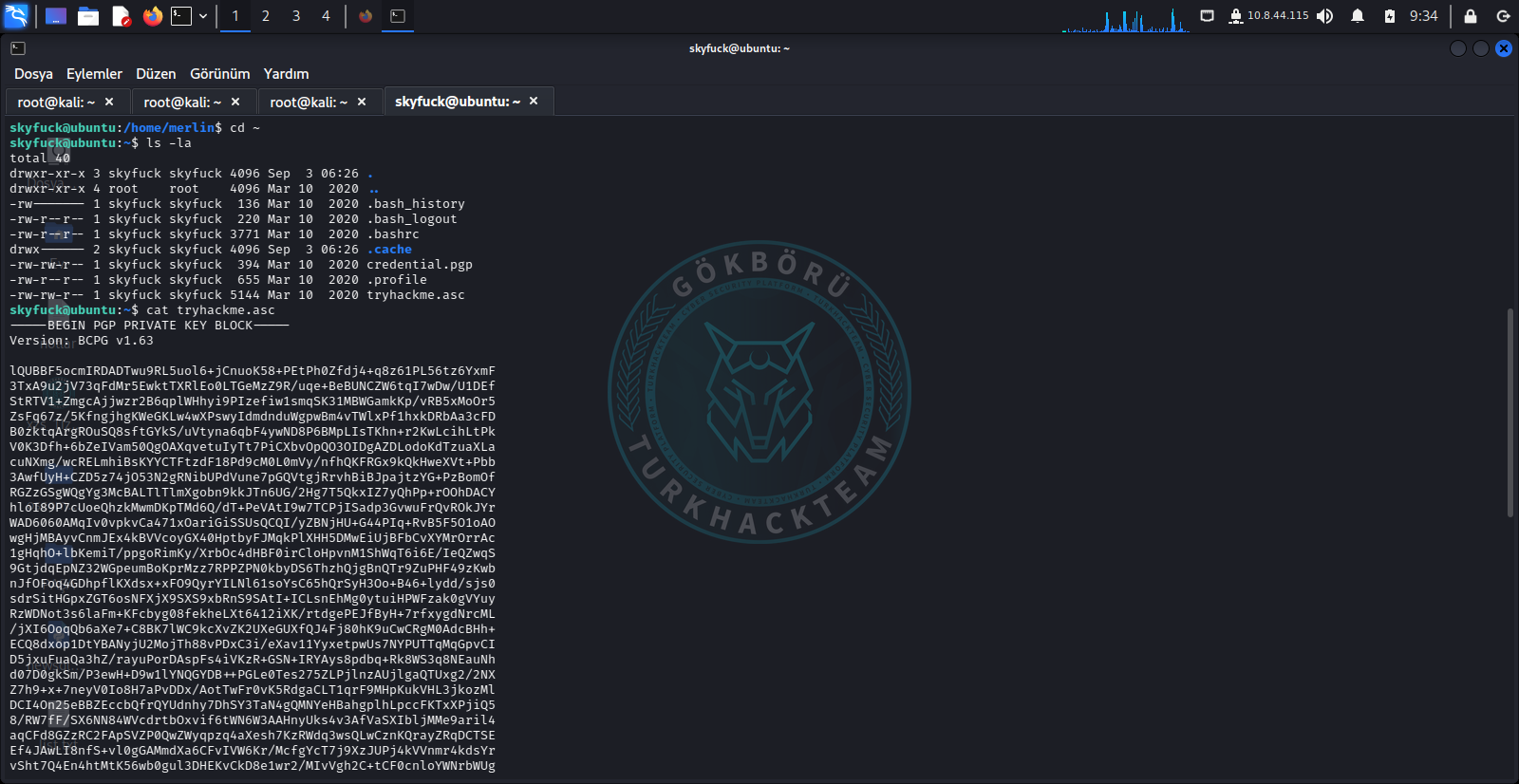Open a new terminal from the panel launcher
1519x784 pixels.
click(x=181, y=16)
